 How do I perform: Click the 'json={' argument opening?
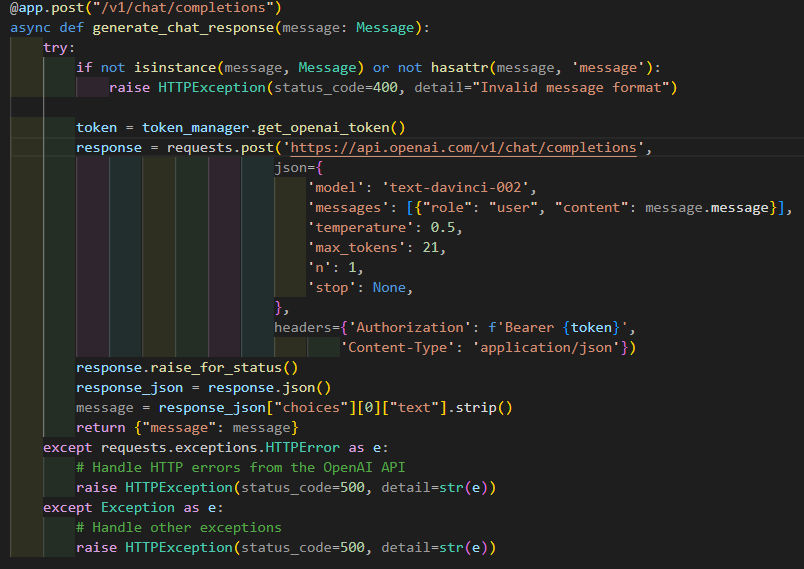[298, 168]
